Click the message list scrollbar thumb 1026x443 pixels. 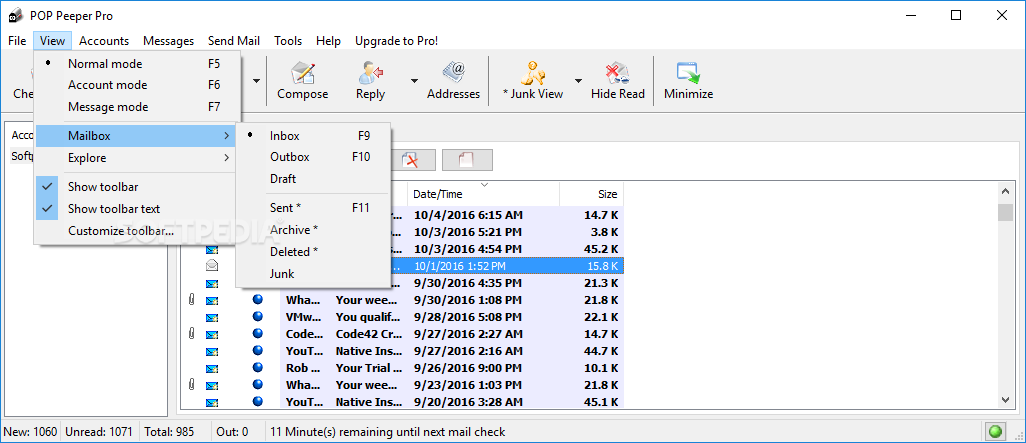pos(1005,212)
